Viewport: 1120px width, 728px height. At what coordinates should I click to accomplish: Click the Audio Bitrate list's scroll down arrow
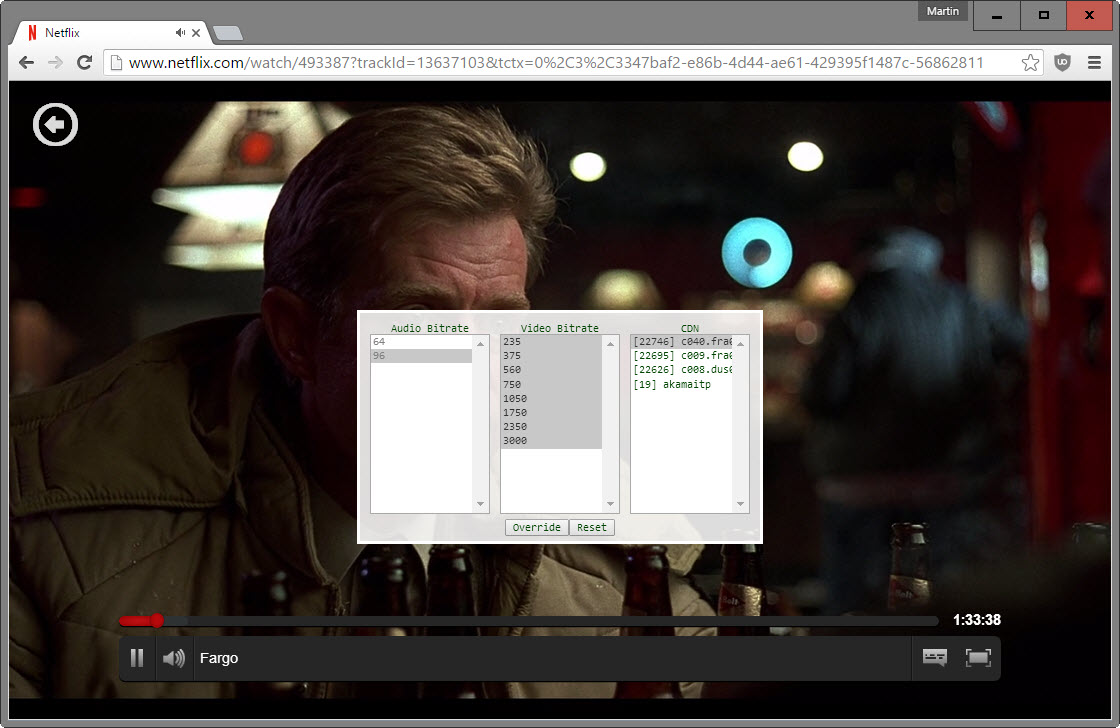481,504
